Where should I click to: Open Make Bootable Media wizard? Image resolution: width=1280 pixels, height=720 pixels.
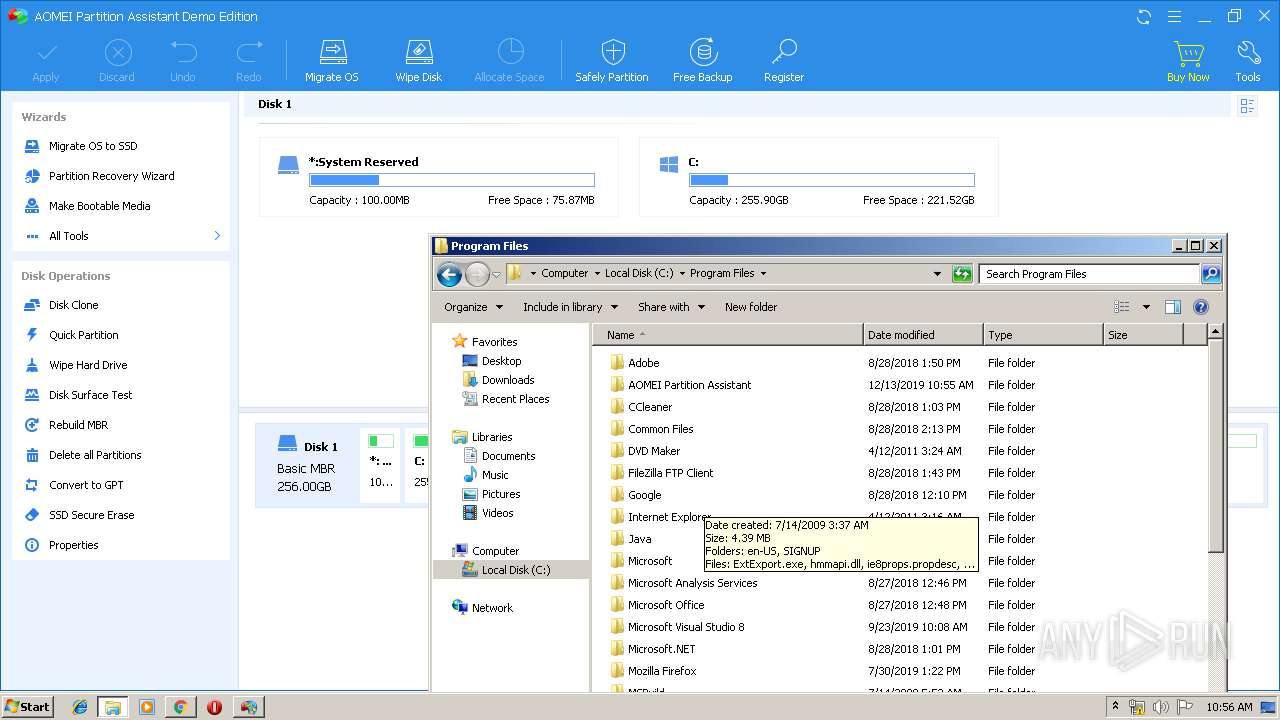[100, 206]
